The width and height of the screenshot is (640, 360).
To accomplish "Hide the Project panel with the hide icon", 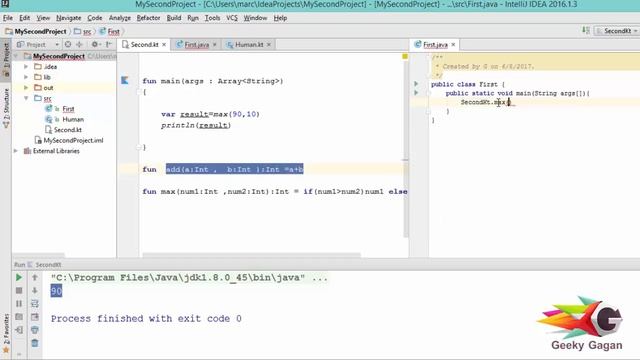I will pos(109,44).
